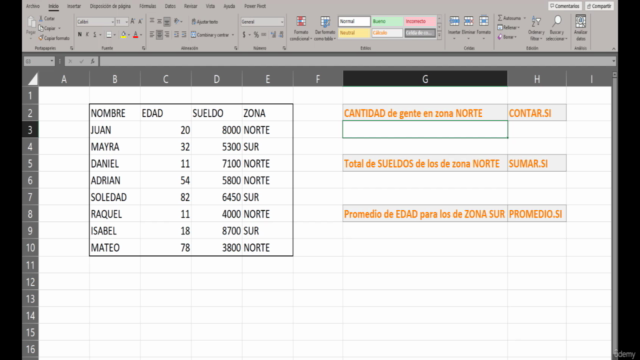Viewport: 640px width, 360px height.
Task: Apply percent style icon
Action: pyautogui.click(x=256, y=35)
